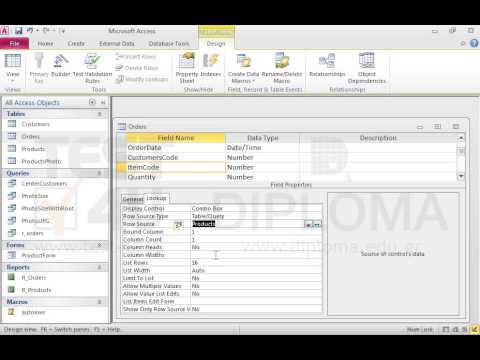Open the Indexes dialog
The width and height of the screenshot is (480, 360).
(x=211, y=66)
